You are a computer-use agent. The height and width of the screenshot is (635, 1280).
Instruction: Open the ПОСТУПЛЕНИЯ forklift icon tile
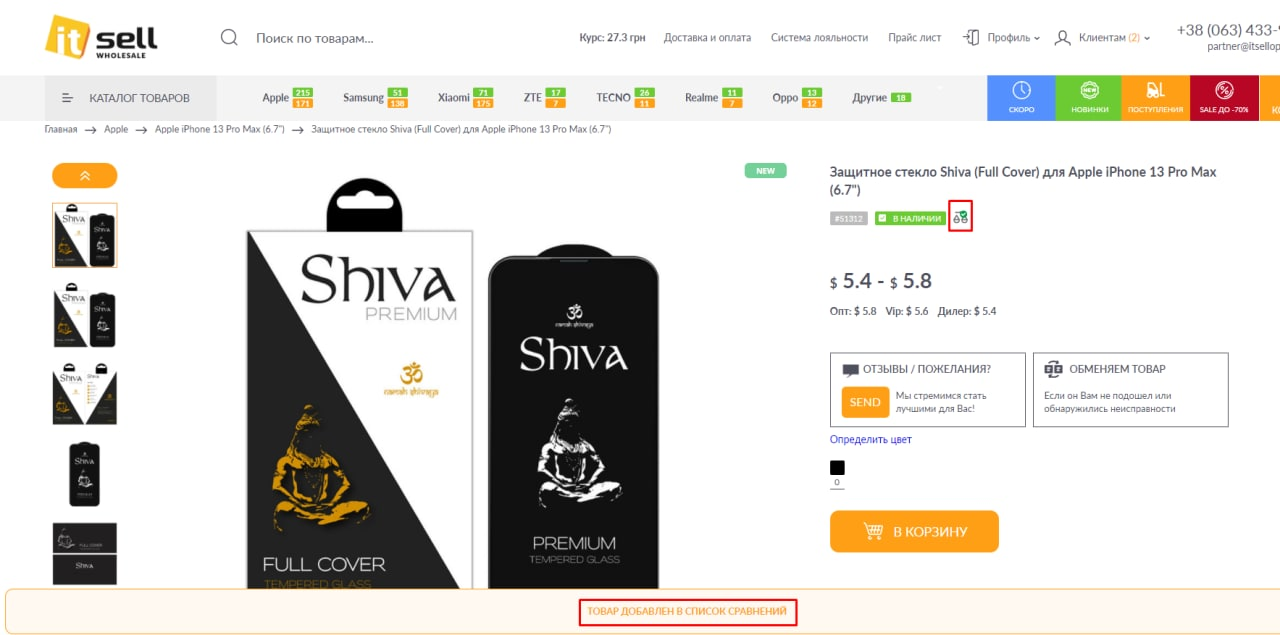click(x=1156, y=98)
